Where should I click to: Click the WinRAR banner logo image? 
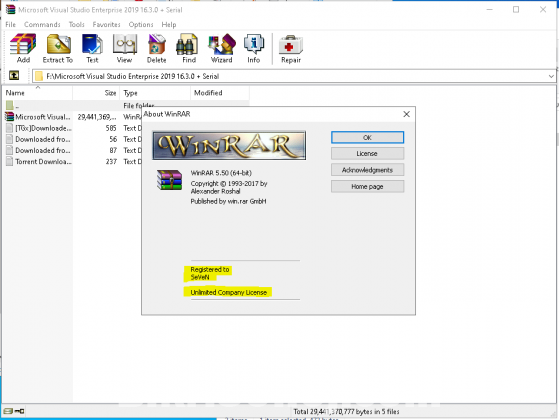pyautogui.click(x=229, y=145)
